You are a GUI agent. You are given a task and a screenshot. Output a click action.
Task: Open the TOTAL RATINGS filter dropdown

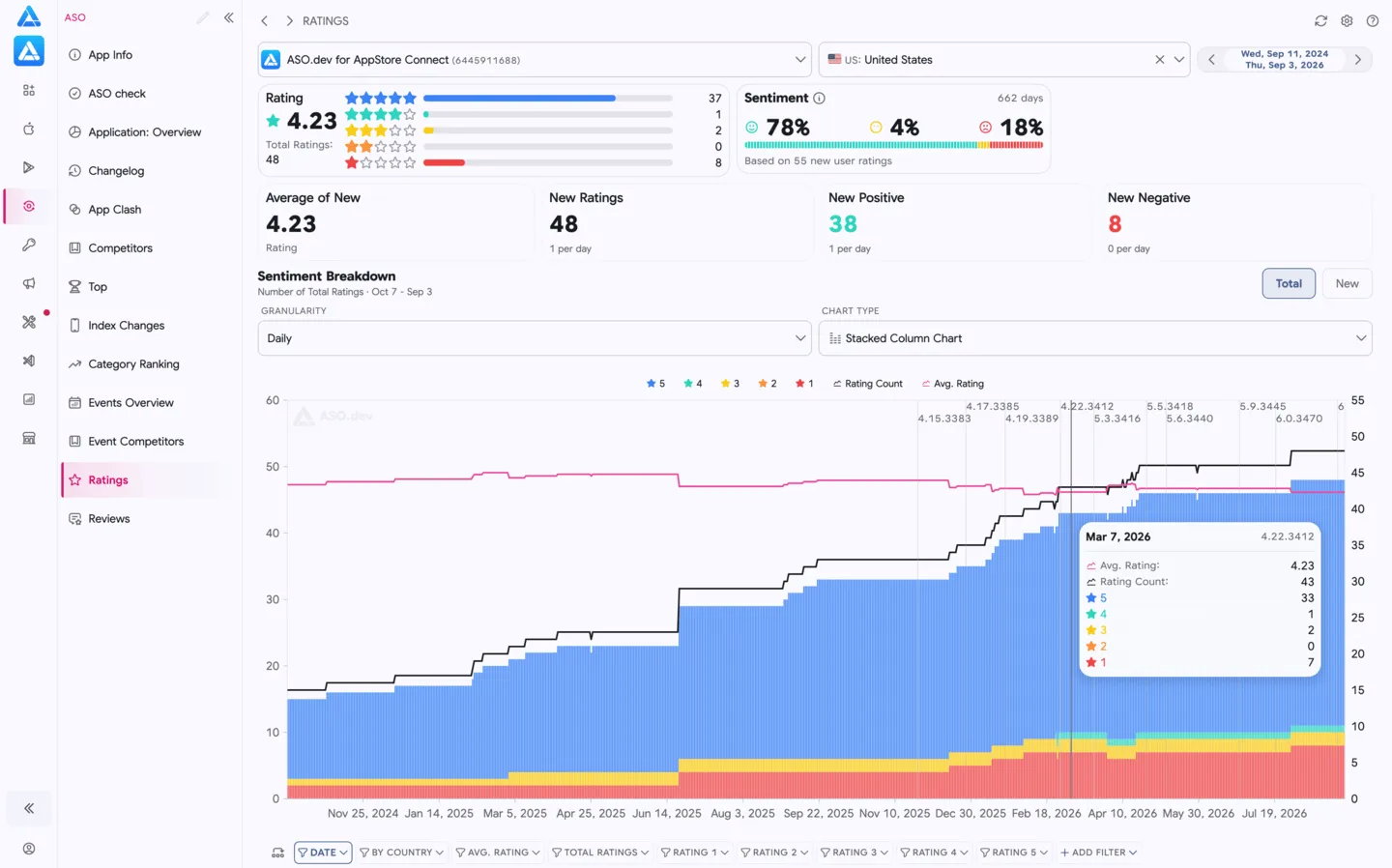(x=599, y=853)
